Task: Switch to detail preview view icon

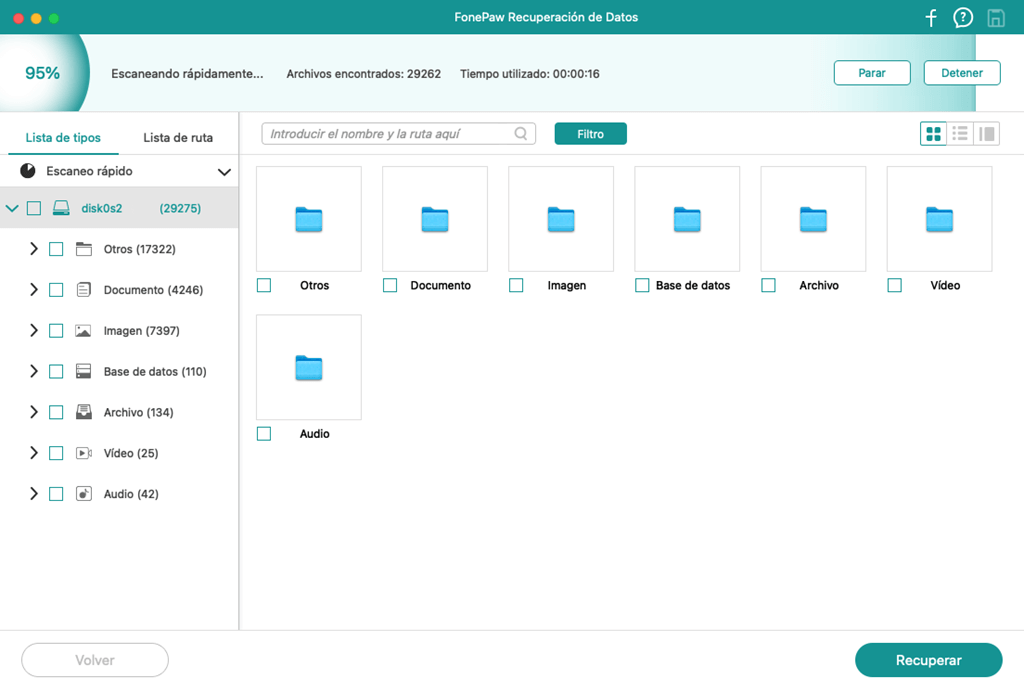Action: [986, 134]
